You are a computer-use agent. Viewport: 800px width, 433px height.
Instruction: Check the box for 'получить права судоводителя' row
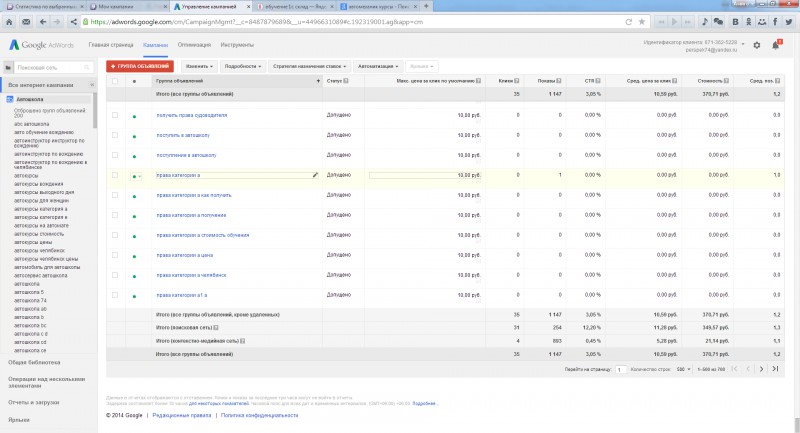114,115
